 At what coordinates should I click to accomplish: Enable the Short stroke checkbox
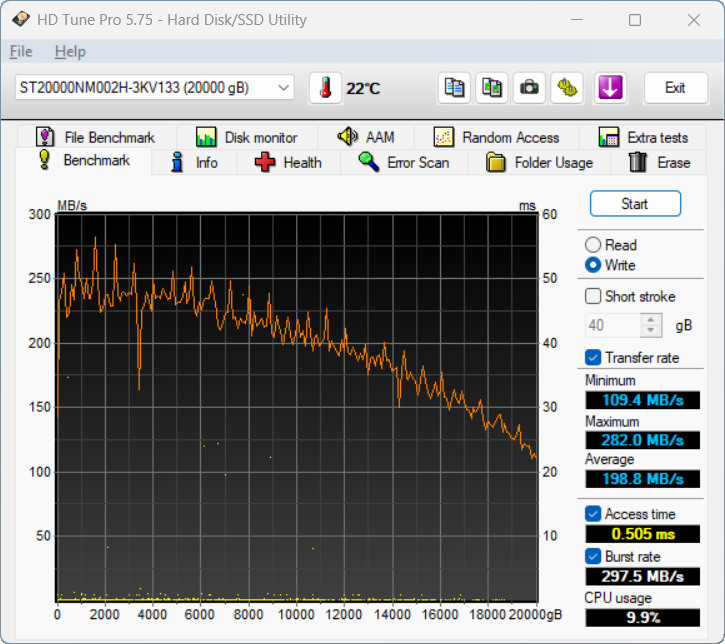[x=593, y=296]
